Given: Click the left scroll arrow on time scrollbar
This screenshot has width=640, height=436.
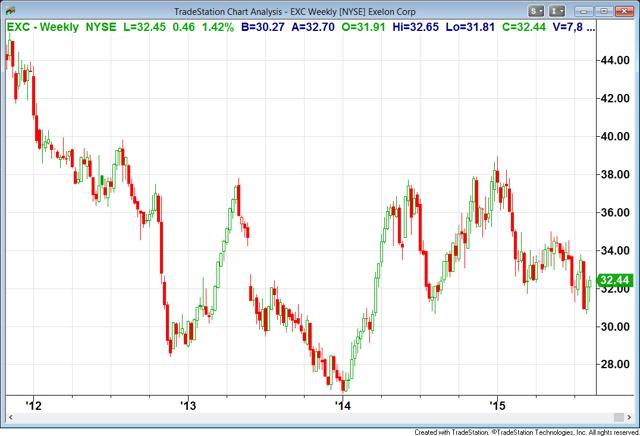Looking at the screenshot, I should [x=11, y=417].
